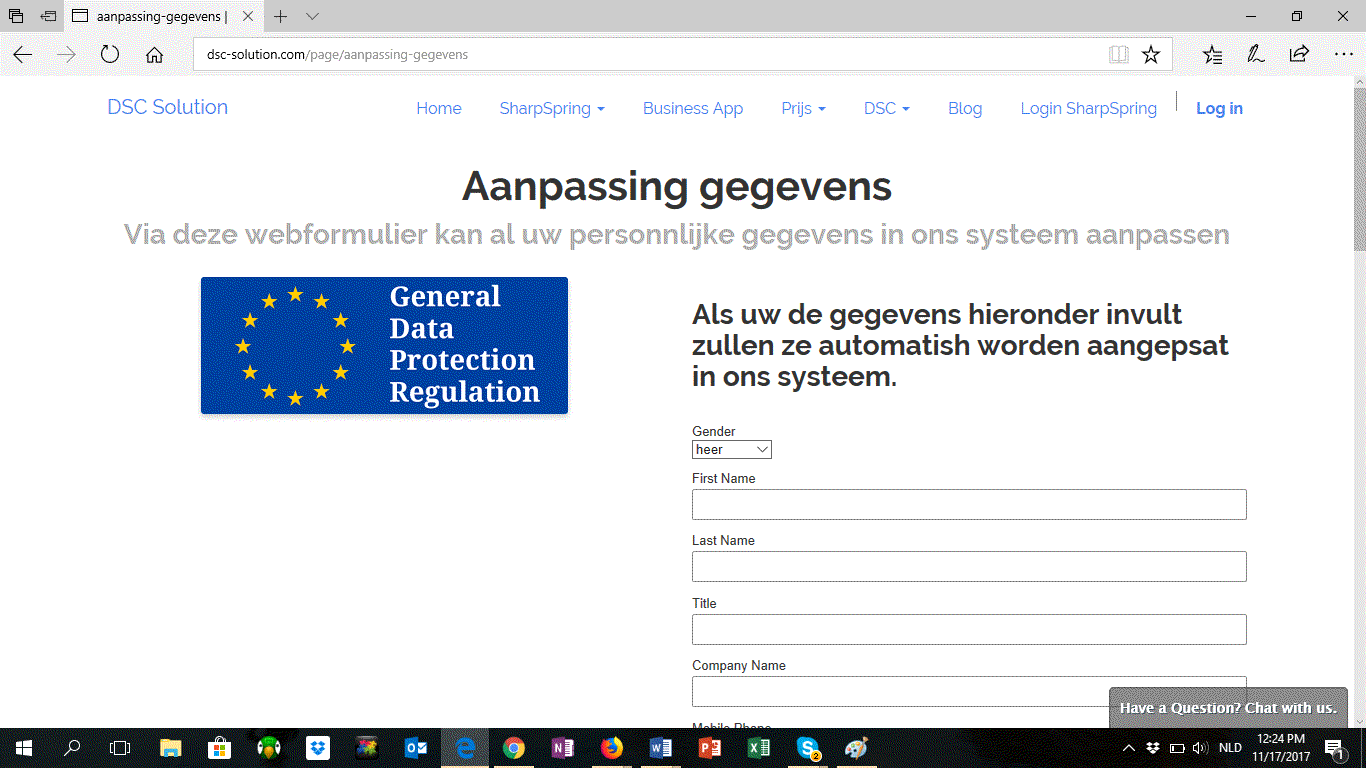
Task: Open the Favorites hub panel
Action: [x=1213, y=55]
